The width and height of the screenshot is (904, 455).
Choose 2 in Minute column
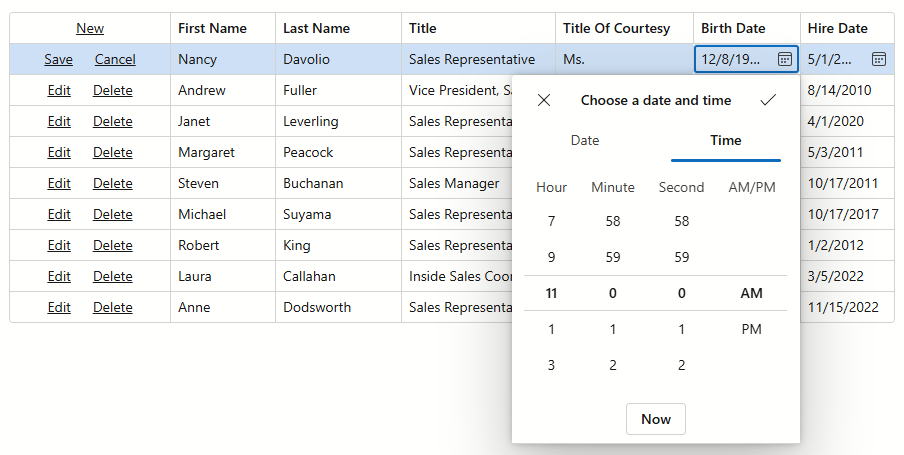613,365
